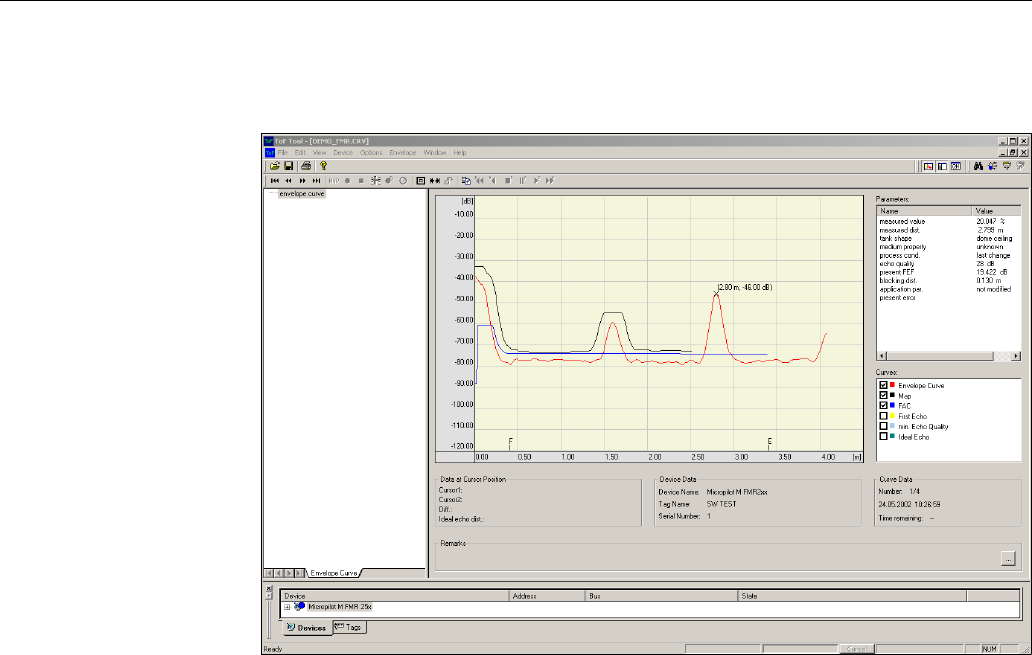1032x655 pixels.
Task: Click the Remarks ellipsis button
Action: (1008, 558)
